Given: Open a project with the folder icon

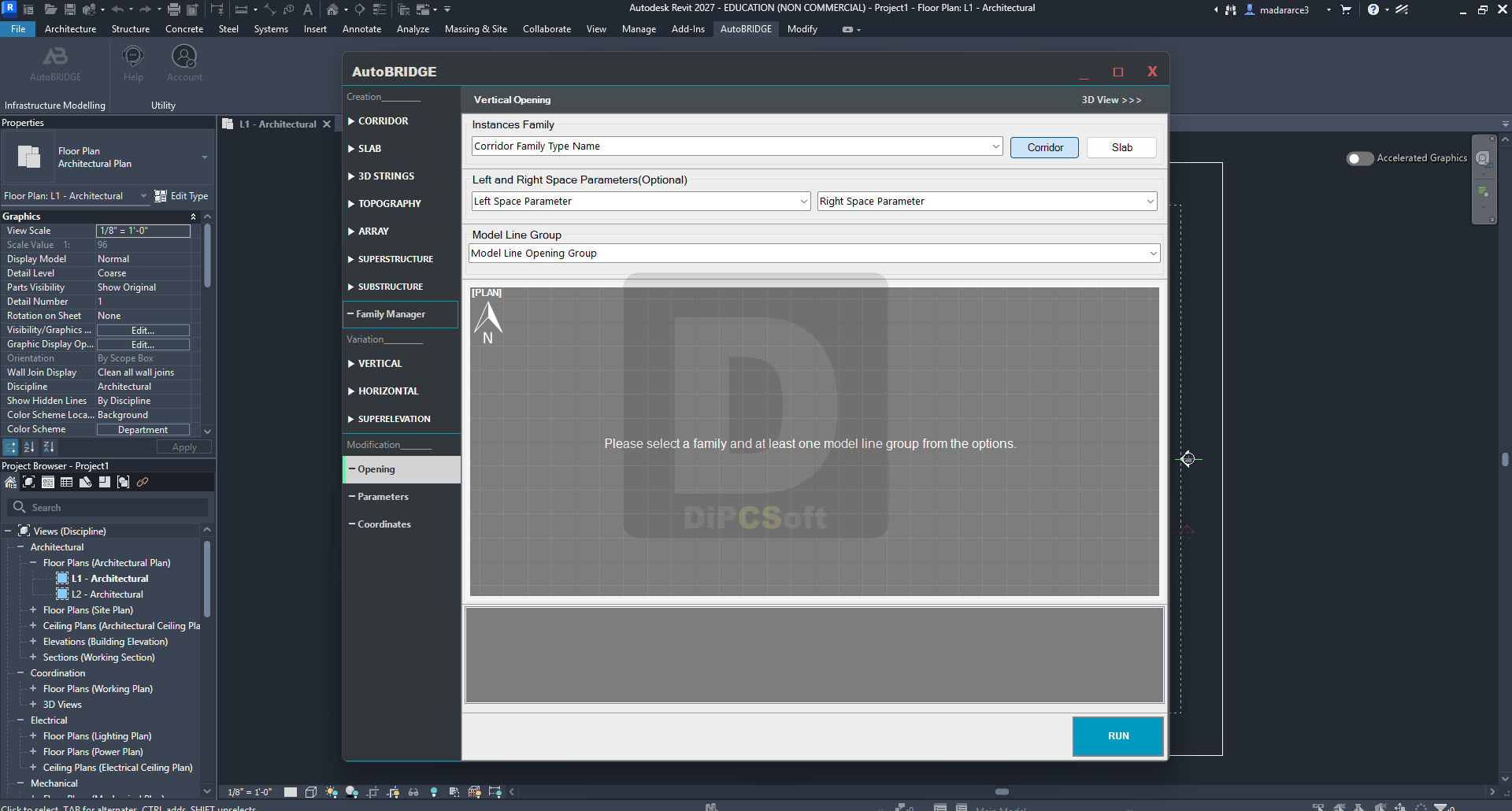Looking at the screenshot, I should [x=50, y=9].
